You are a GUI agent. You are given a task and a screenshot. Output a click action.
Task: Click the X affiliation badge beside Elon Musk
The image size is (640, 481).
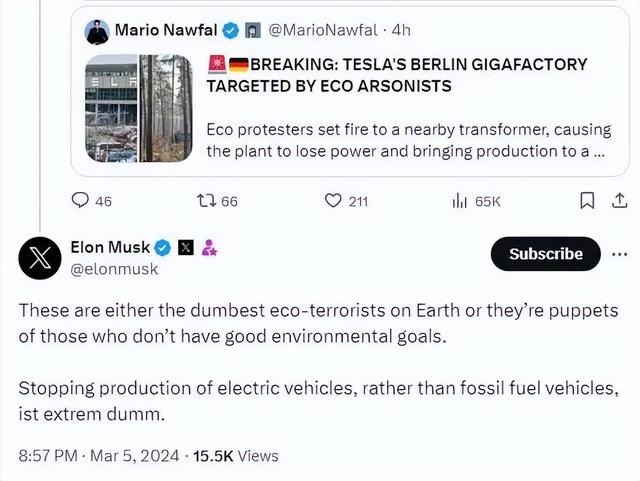click(x=185, y=246)
